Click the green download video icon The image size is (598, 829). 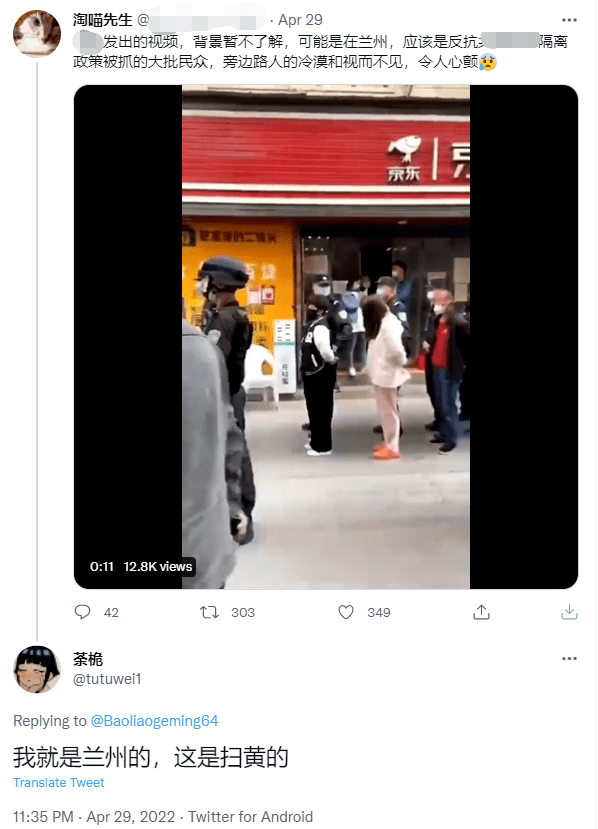click(569, 612)
